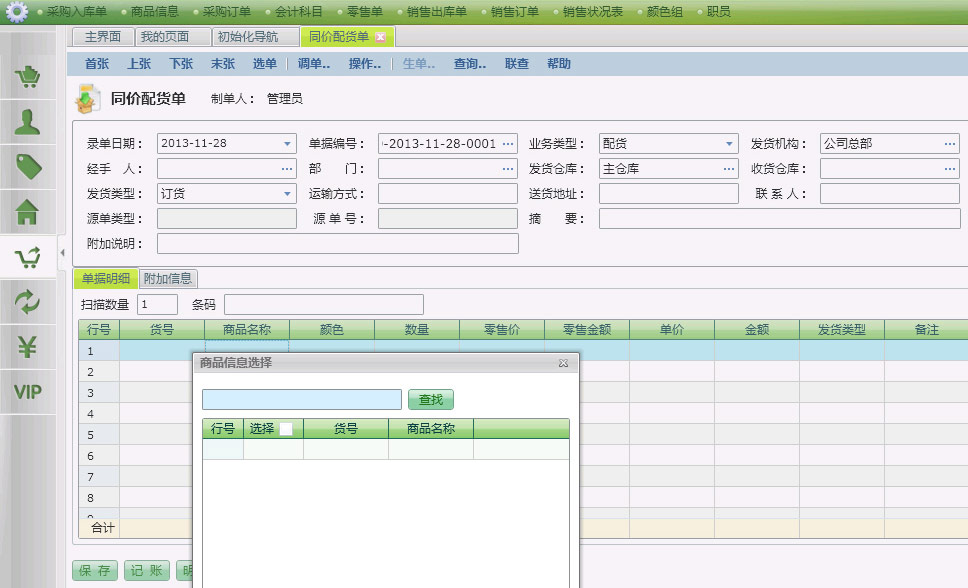Open the user profile sidebar icon
Screen dimensions: 968x588
[x=27, y=123]
